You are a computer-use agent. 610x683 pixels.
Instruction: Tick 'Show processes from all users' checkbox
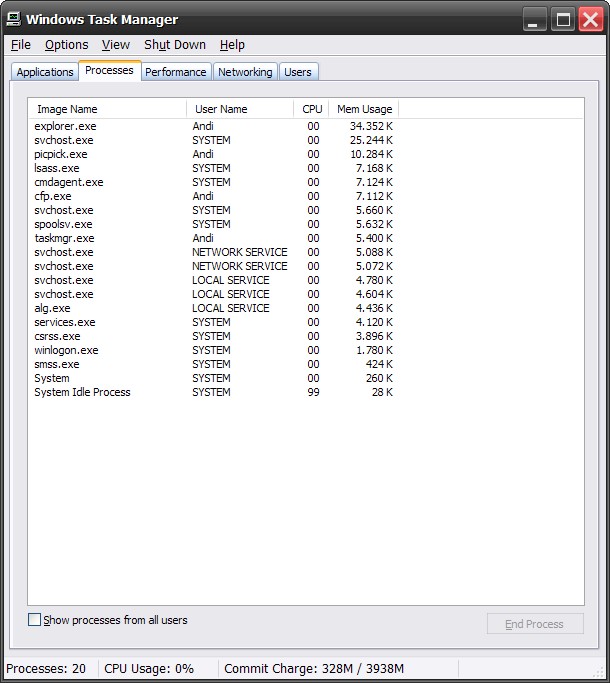(x=35, y=620)
